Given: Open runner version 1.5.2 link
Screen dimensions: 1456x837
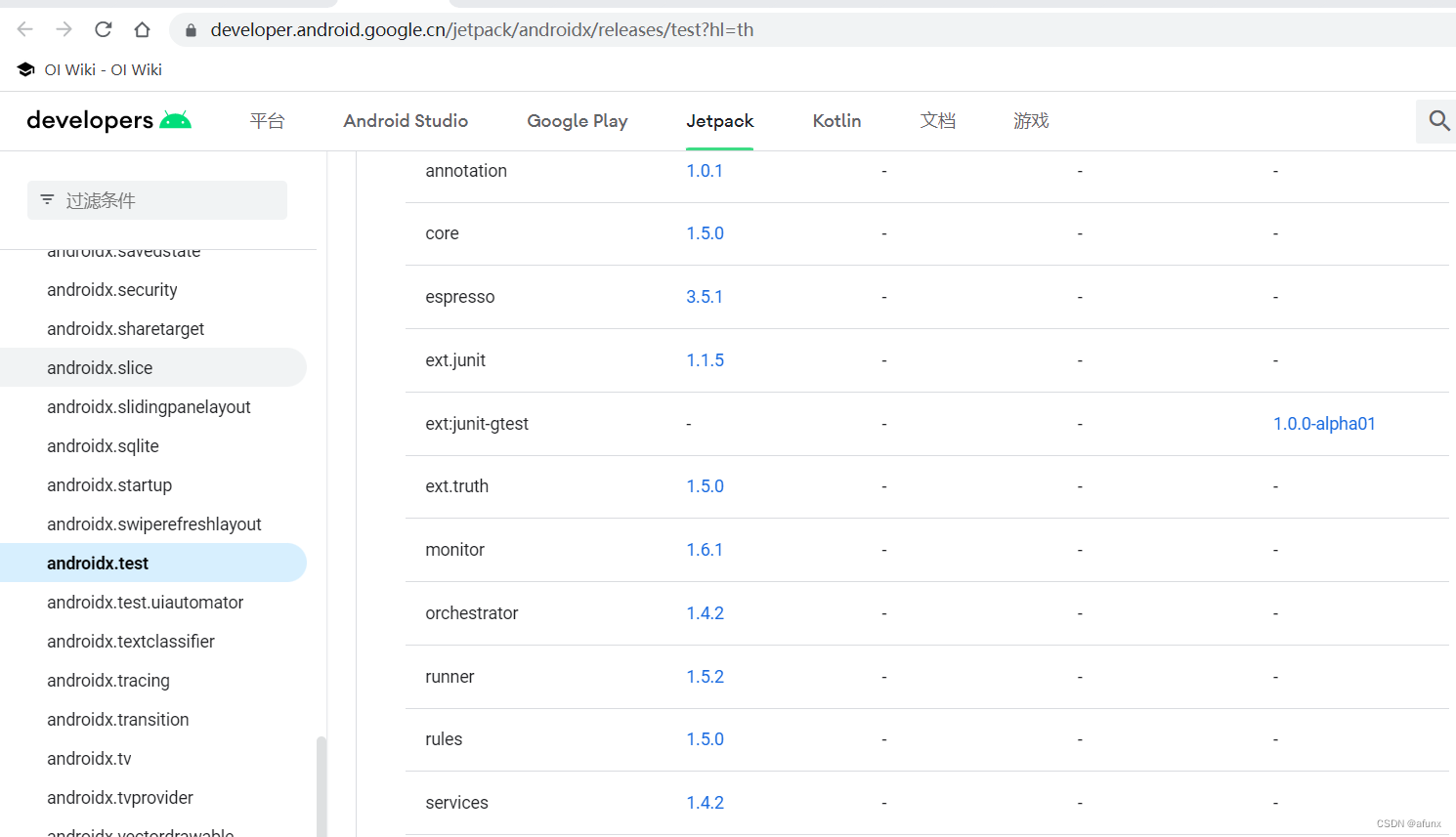Looking at the screenshot, I should (705, 677).
